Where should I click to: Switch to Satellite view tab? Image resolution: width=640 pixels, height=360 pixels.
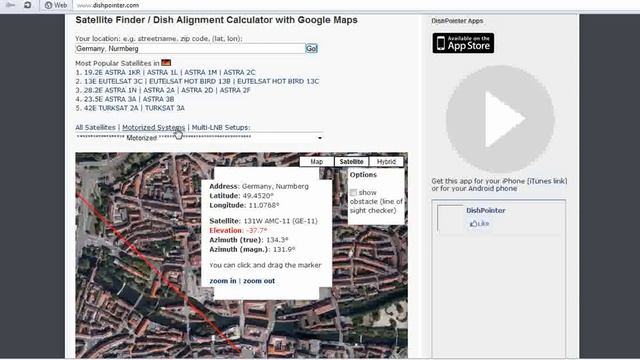click(x=351, y=162)
